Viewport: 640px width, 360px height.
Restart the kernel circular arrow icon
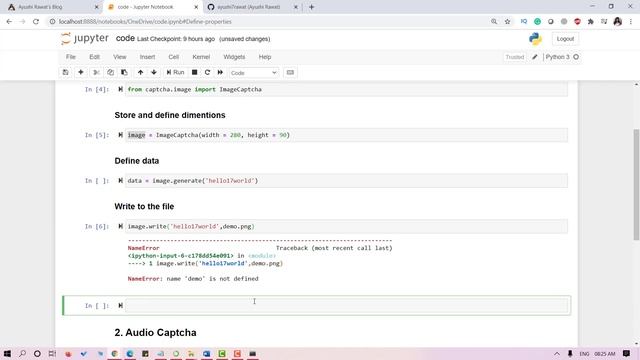coord(207,73)
